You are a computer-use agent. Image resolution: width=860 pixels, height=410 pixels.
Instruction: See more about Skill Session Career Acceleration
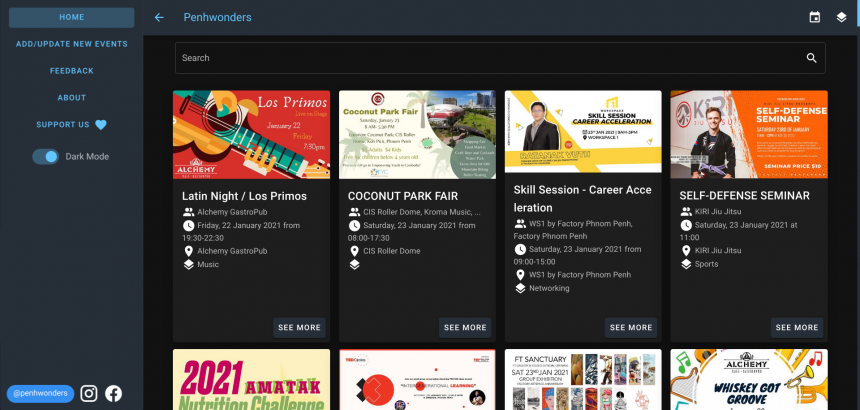631,328
